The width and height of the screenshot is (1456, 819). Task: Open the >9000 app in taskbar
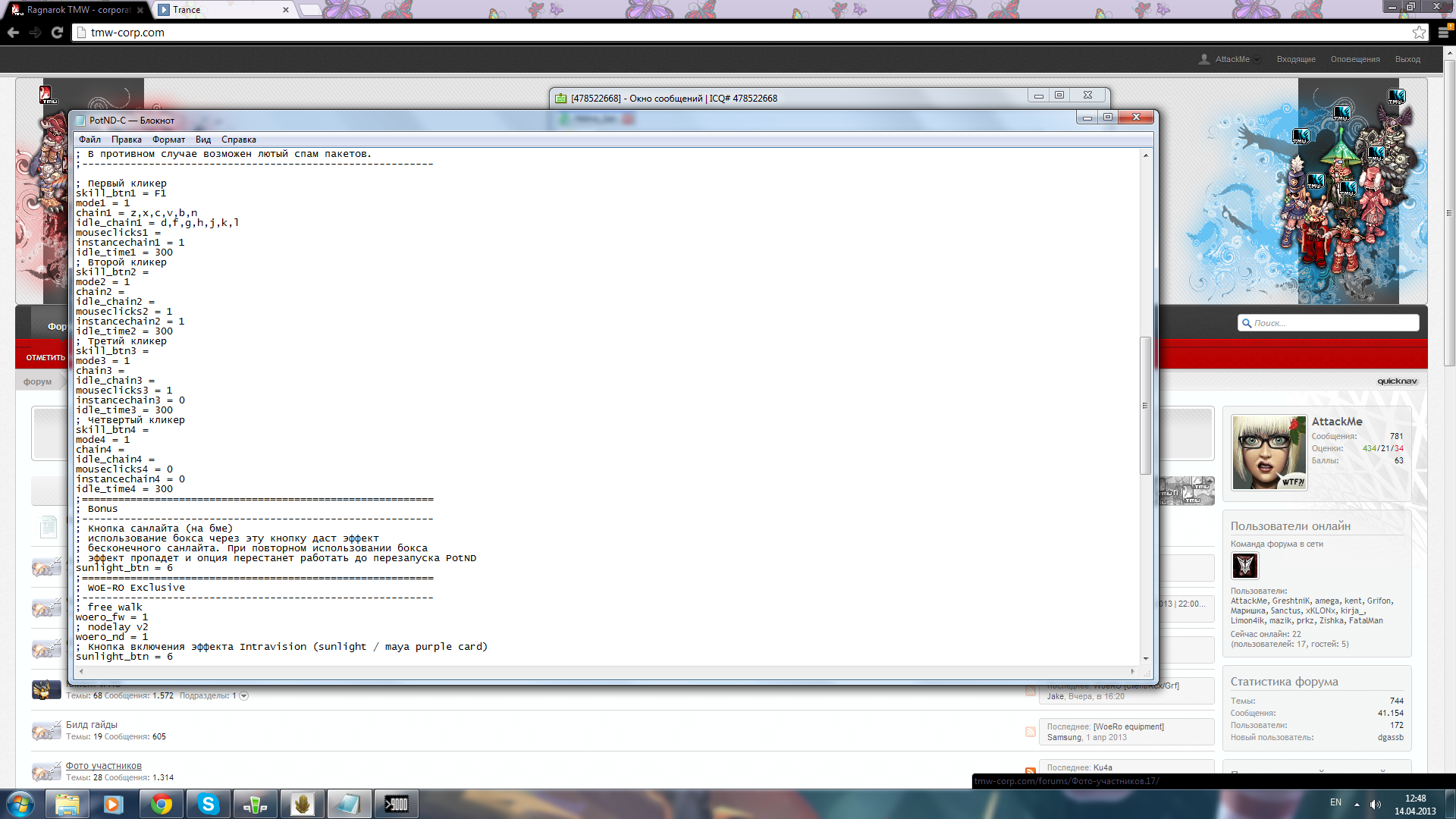(x=396, y=804)
